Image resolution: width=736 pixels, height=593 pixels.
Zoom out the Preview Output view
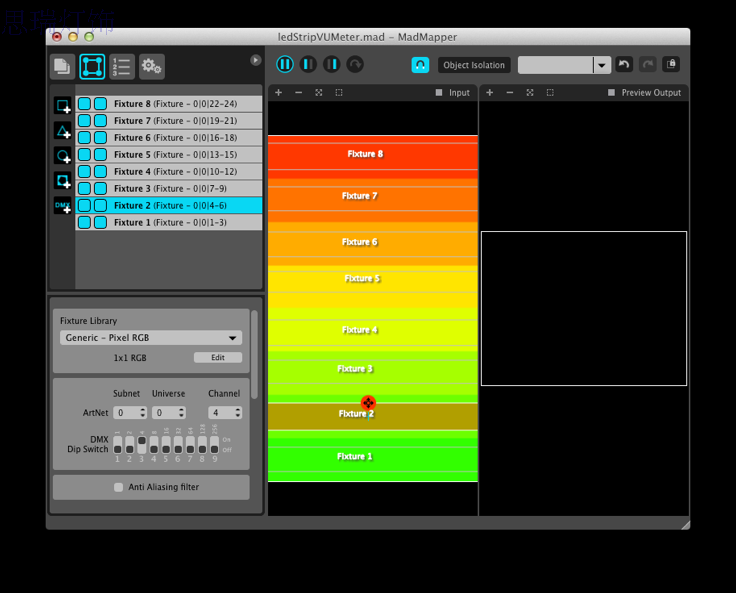[x=510, y=92]
